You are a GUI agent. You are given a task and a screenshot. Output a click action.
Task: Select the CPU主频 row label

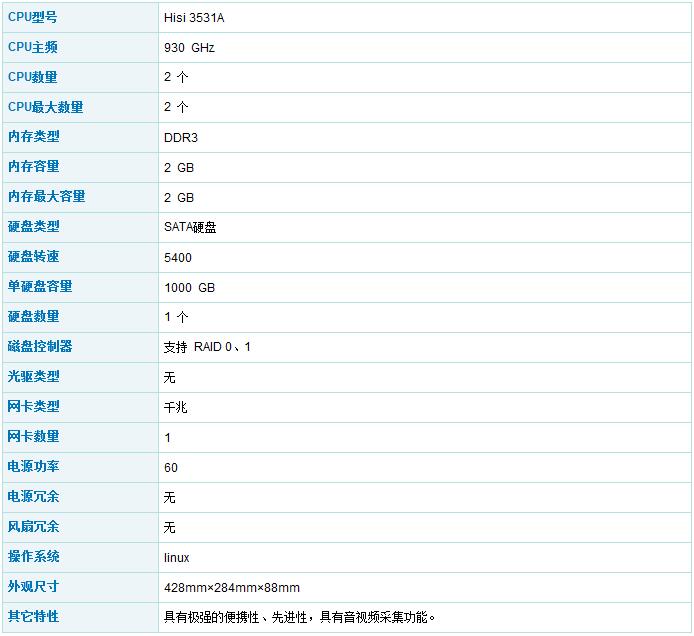[33, 47]
